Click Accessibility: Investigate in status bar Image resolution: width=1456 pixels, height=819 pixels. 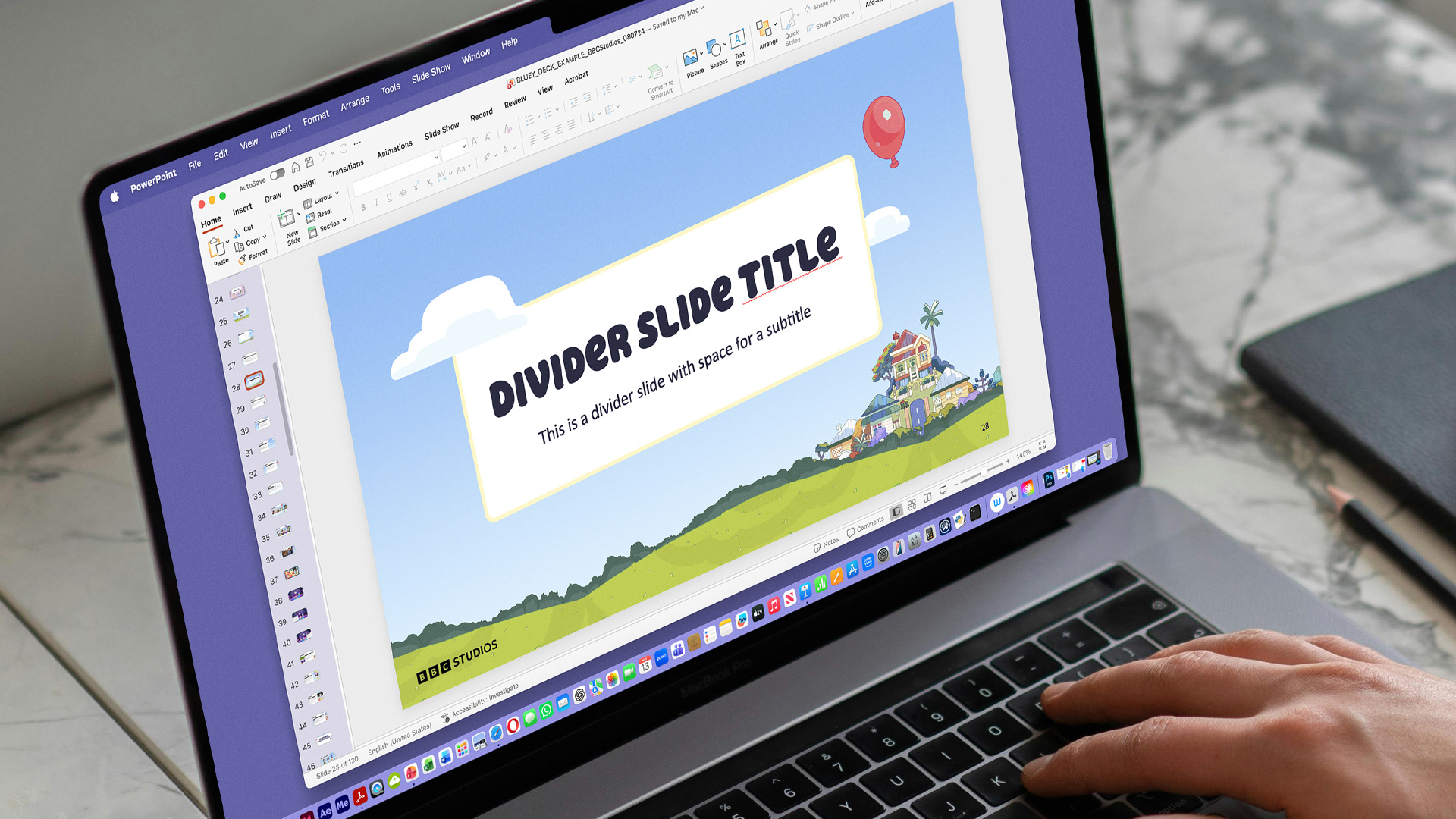481,701
